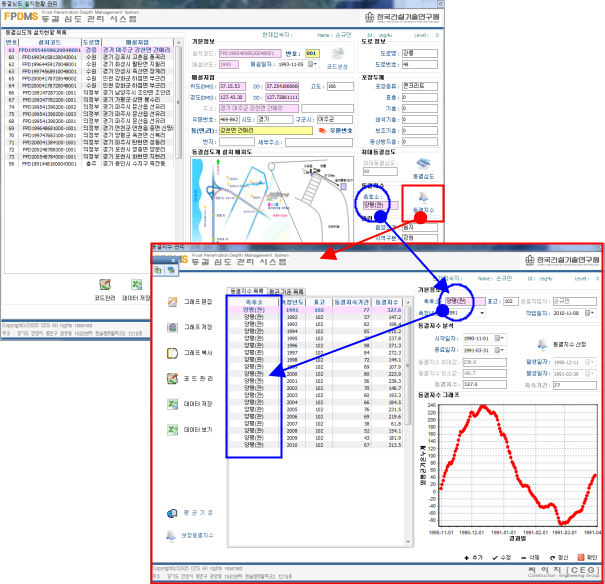Viewport: 605px width, 584px height.
Task: Click the 세부주소 input field
Action: 319,142
